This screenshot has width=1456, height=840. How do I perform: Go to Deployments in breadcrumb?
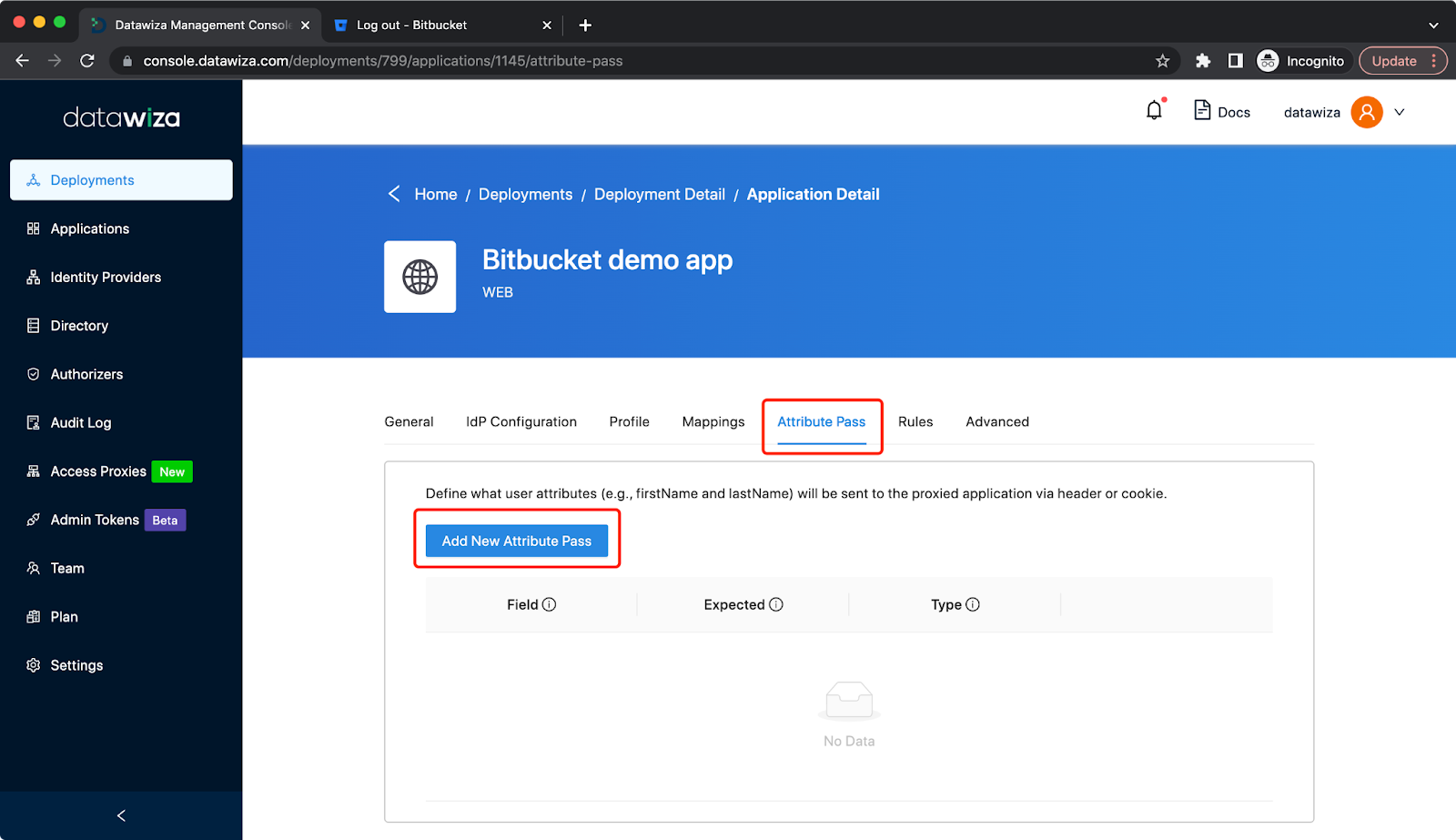[526, 194]
